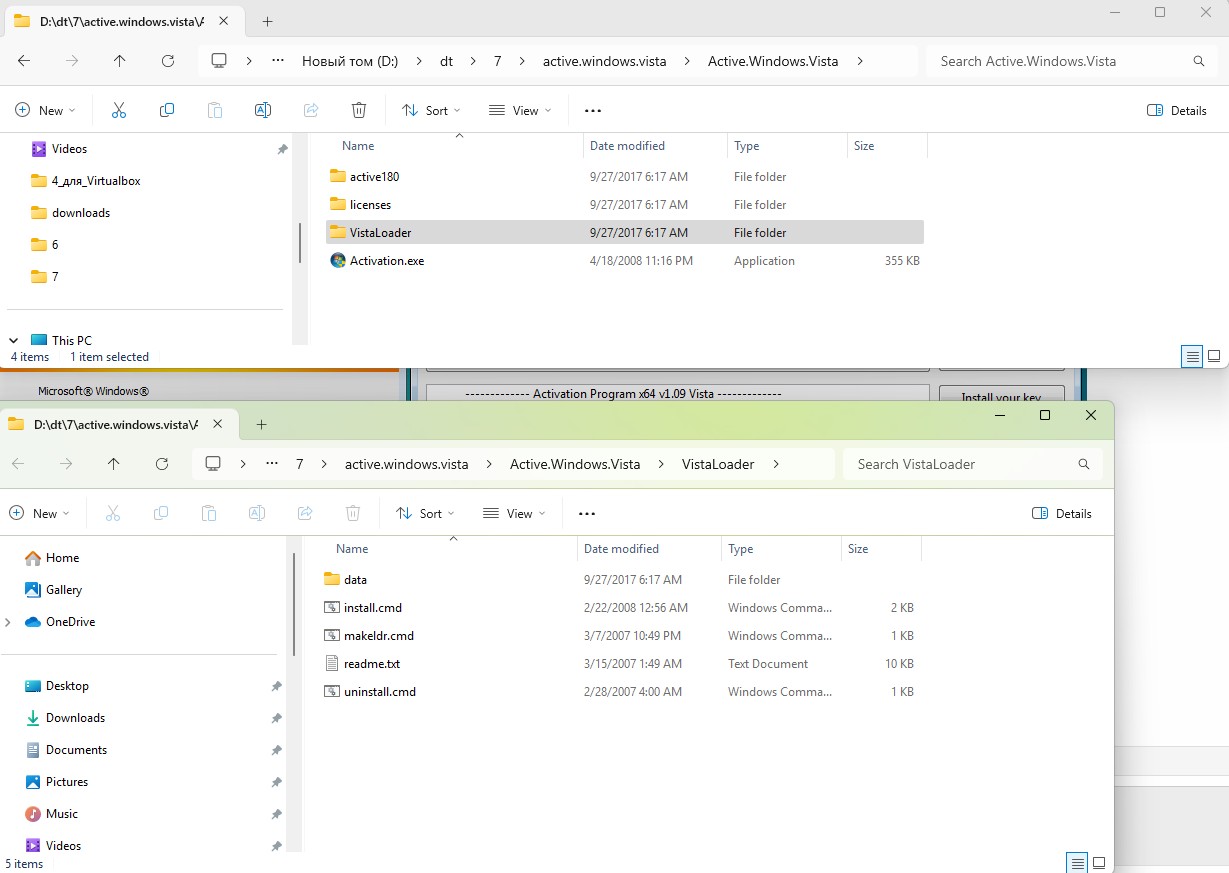Click Rename icon in top Explorer toolbar
Screen dimensions: 1229x873
(263, 110)
